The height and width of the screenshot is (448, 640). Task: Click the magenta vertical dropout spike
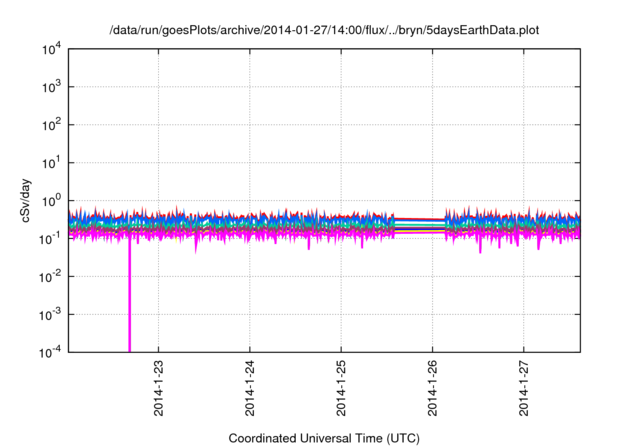pos(129,294)
